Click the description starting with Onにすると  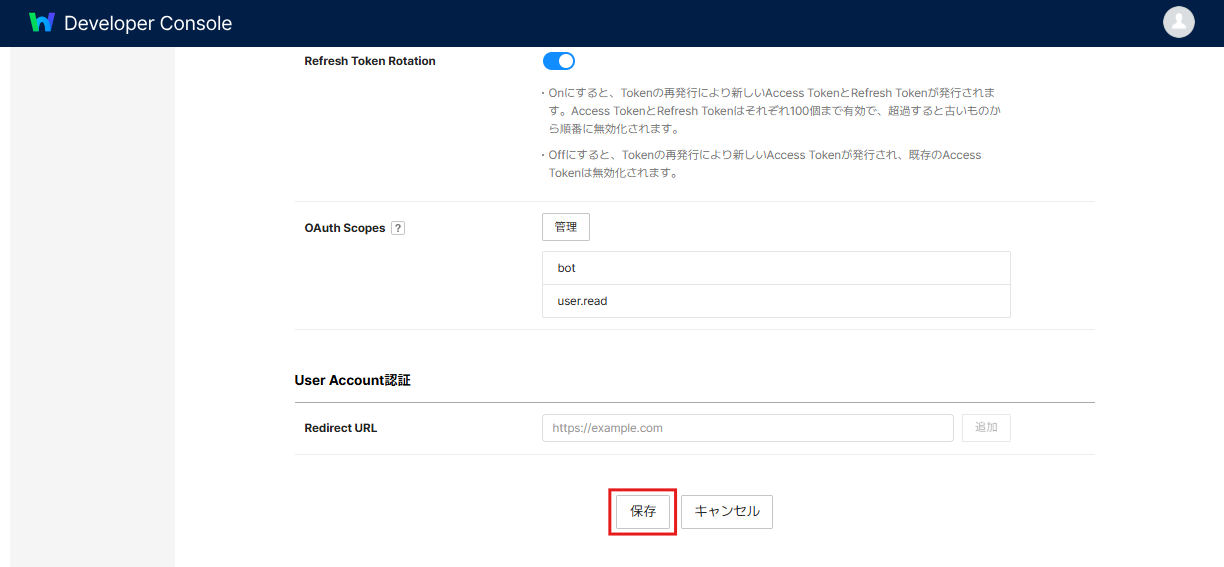(771, 111)
